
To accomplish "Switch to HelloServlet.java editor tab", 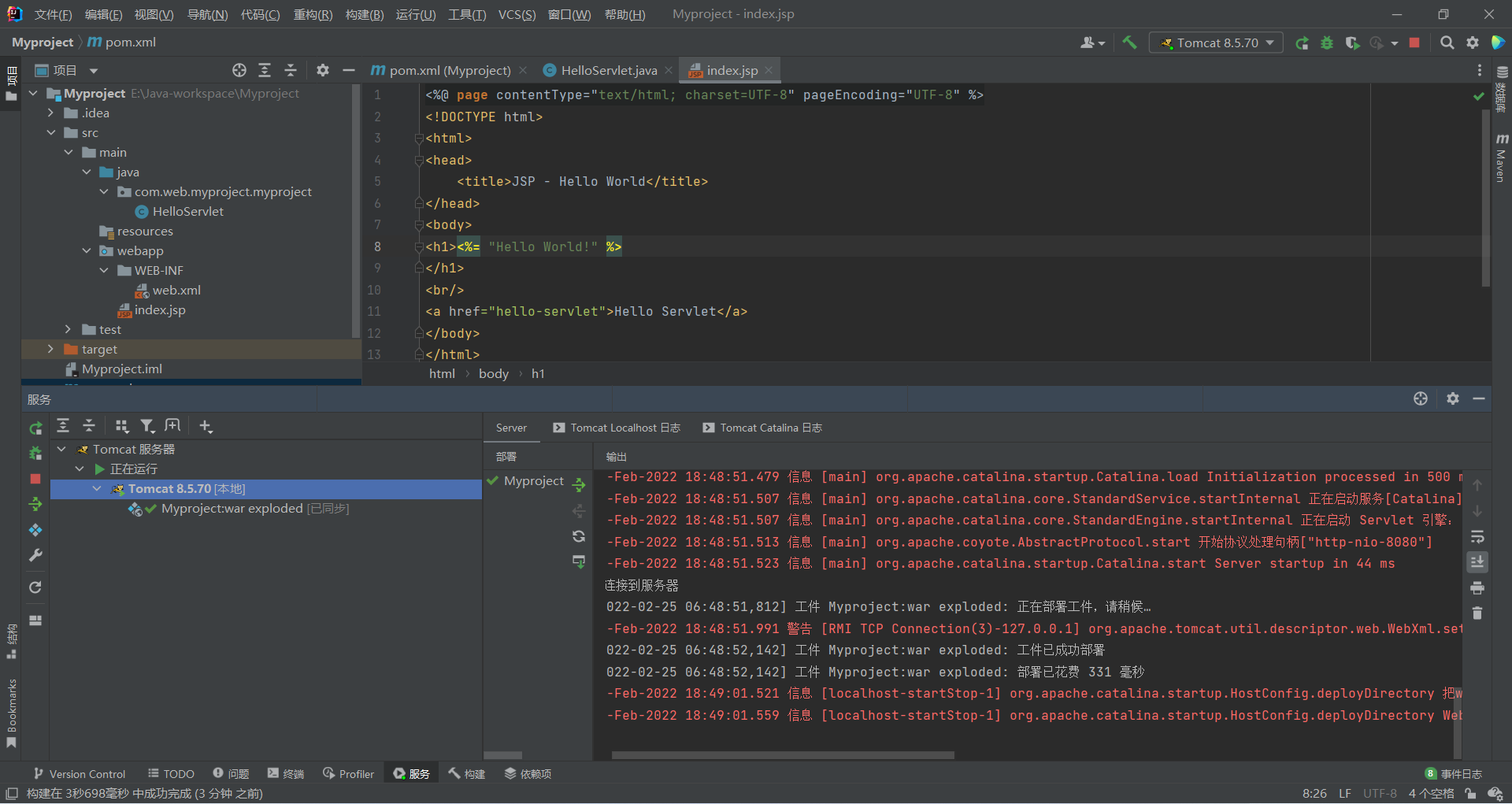I will (x=609, y=70).
